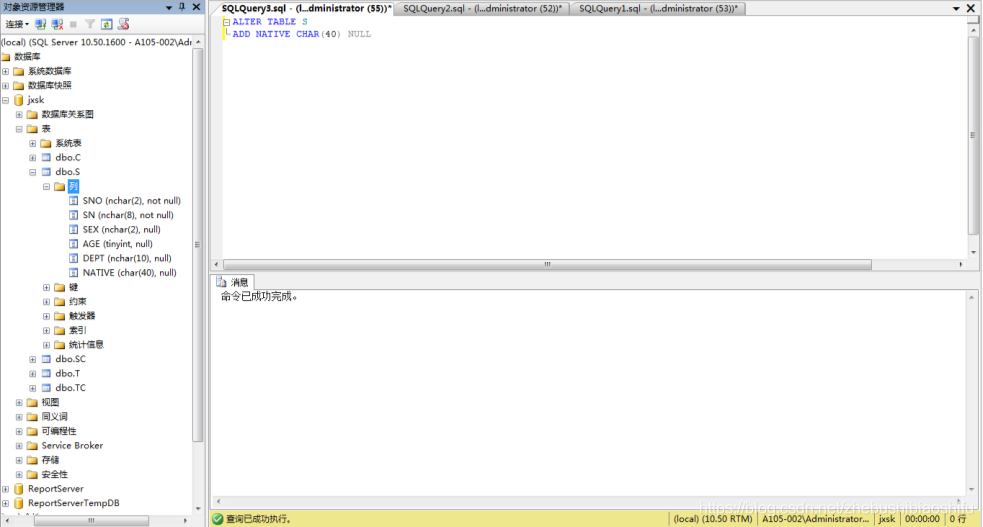Expand the 数据库快照 folder
The width and height of the screenshot is (983, 527).
[x=6, y=86]
